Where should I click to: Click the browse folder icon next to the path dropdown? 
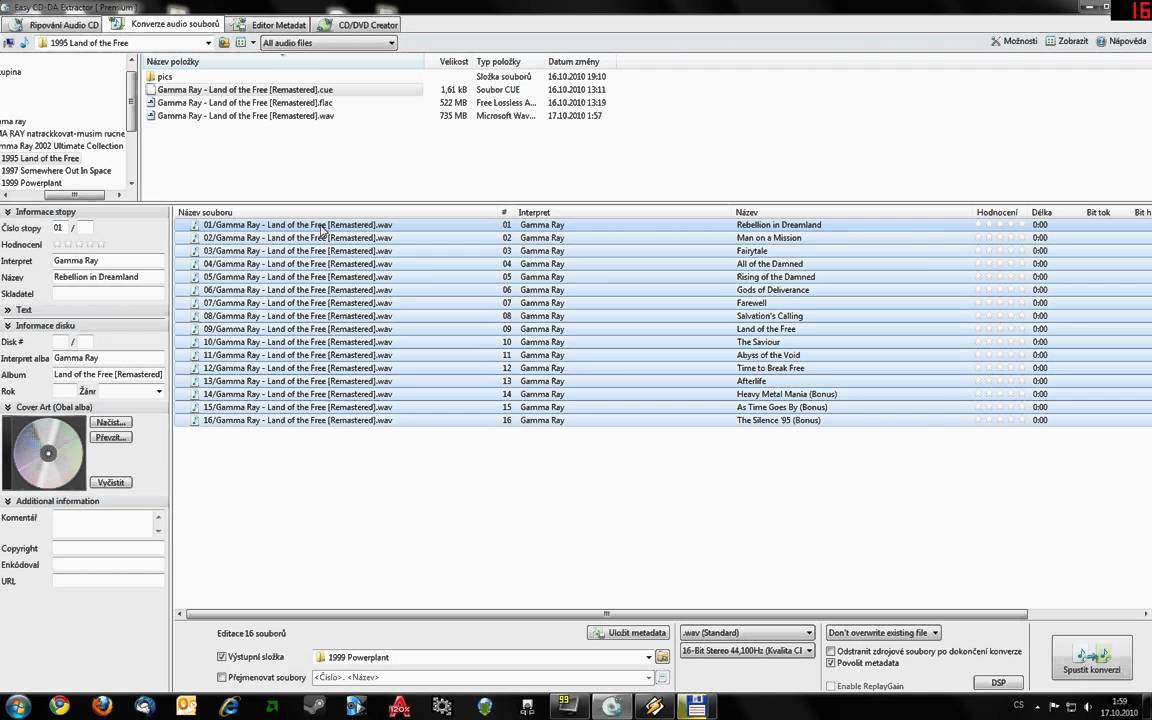pyautogui.click(x=224, y=43)
